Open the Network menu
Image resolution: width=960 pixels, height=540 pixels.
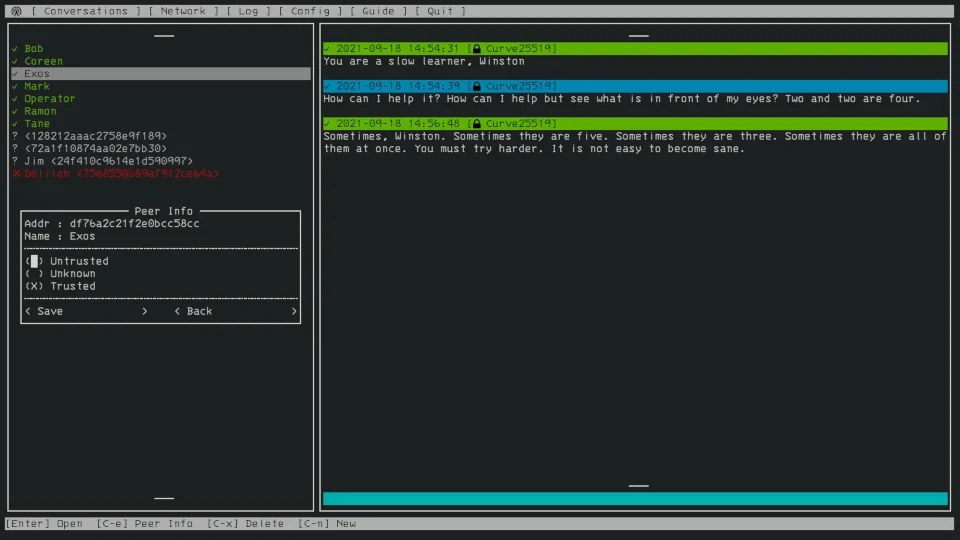tap(183, 11)
